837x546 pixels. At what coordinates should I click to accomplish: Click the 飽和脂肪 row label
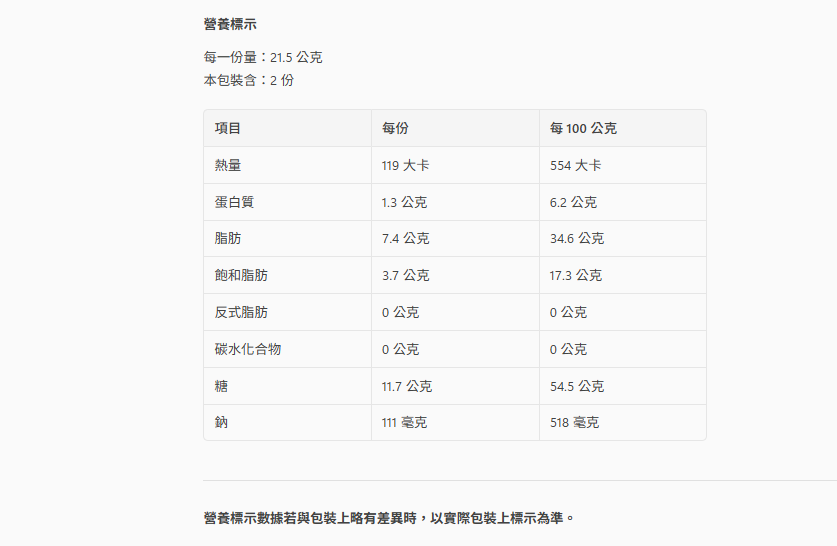point(241,275)
